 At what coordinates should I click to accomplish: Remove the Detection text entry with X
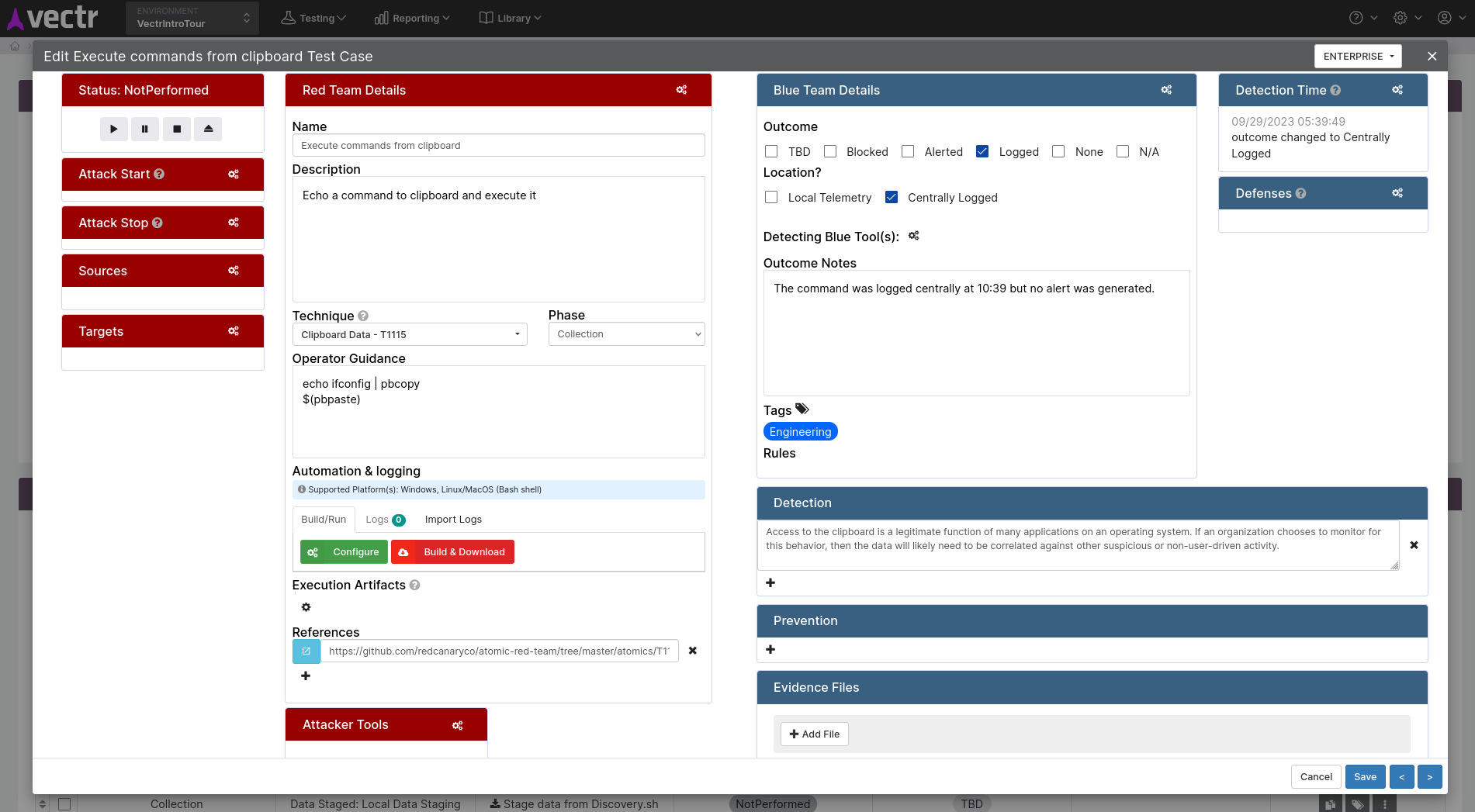click(1414, 545)
